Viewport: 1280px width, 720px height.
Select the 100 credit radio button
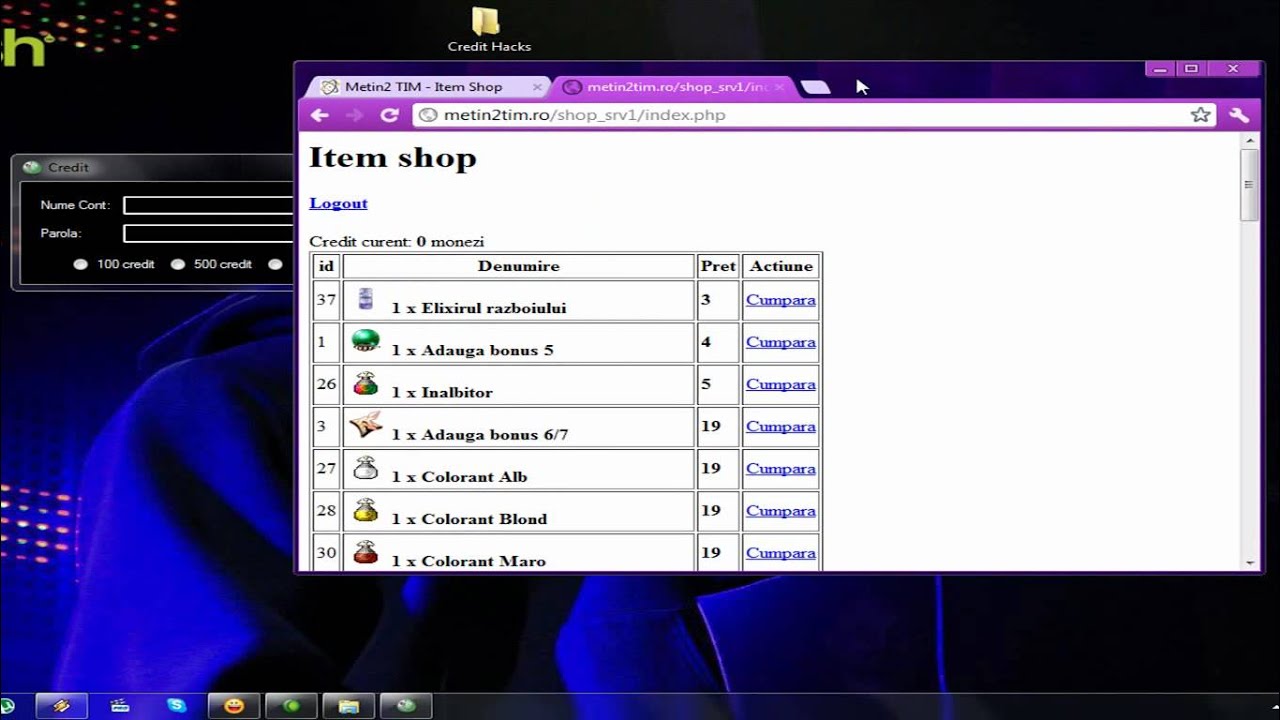pyautogui.click(x=81, y=264)
